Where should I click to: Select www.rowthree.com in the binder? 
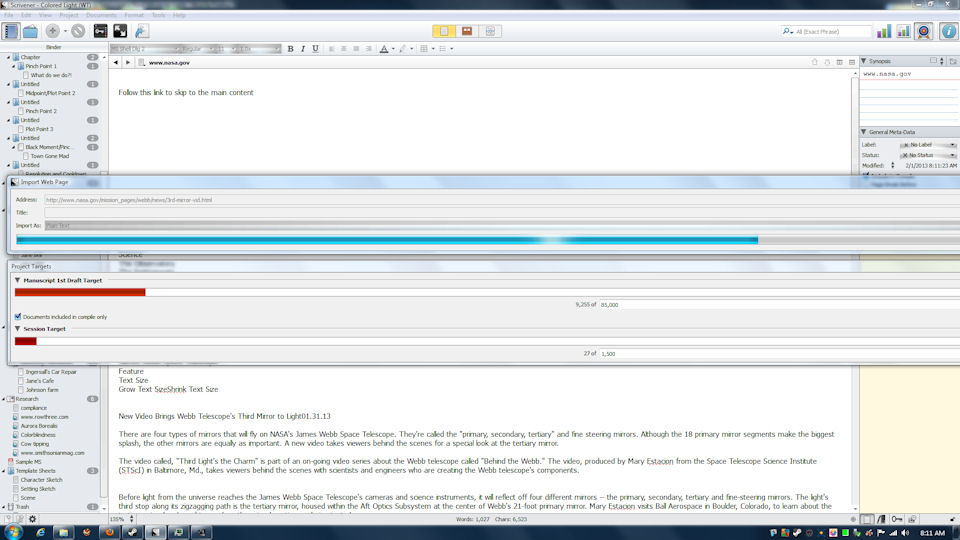44,417
